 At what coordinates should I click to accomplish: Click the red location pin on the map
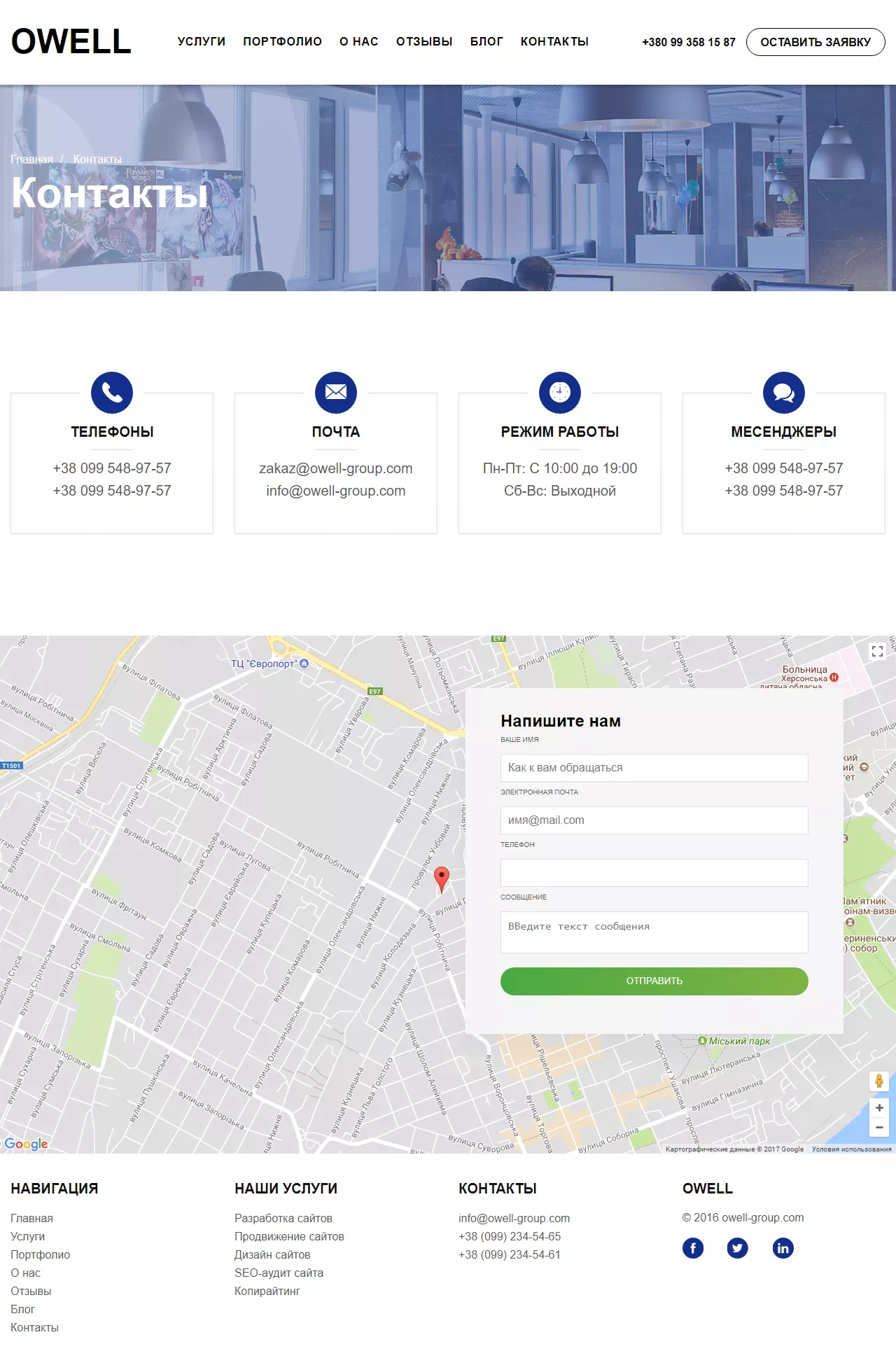click(442, 879)
